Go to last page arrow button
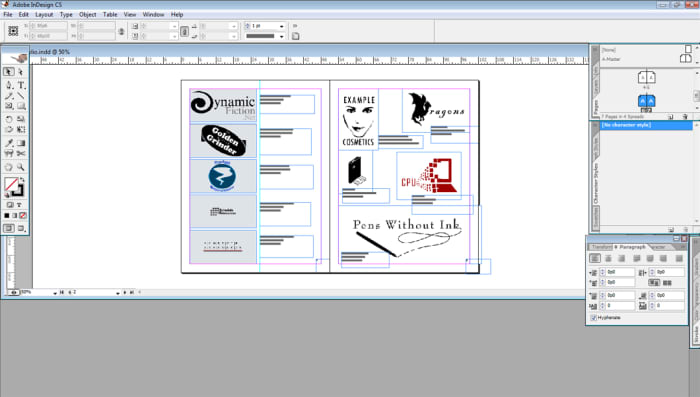The image size is (700, 397). click(x=132, y=293)
